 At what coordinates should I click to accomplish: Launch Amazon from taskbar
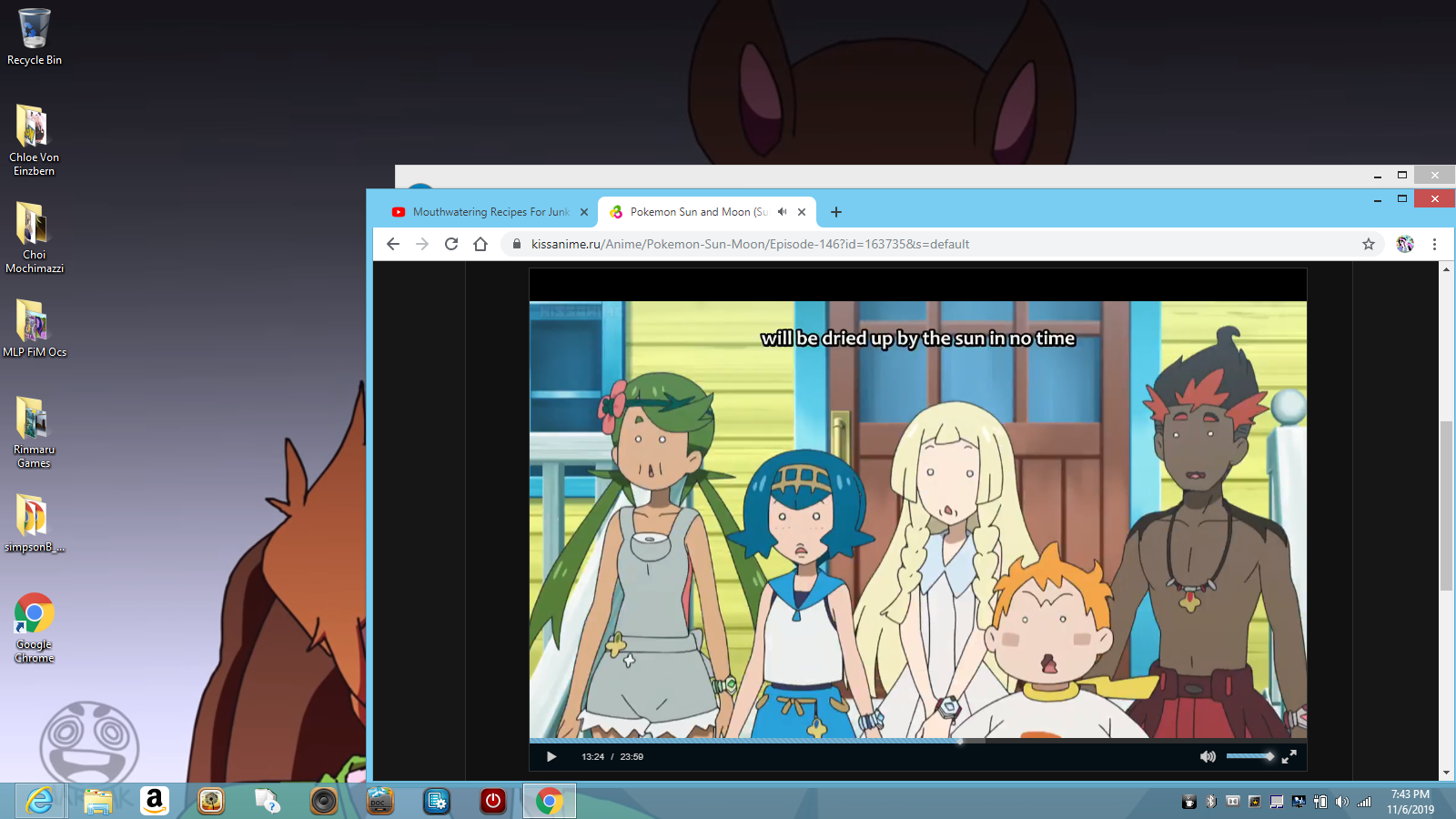click(x=155, y=801)
